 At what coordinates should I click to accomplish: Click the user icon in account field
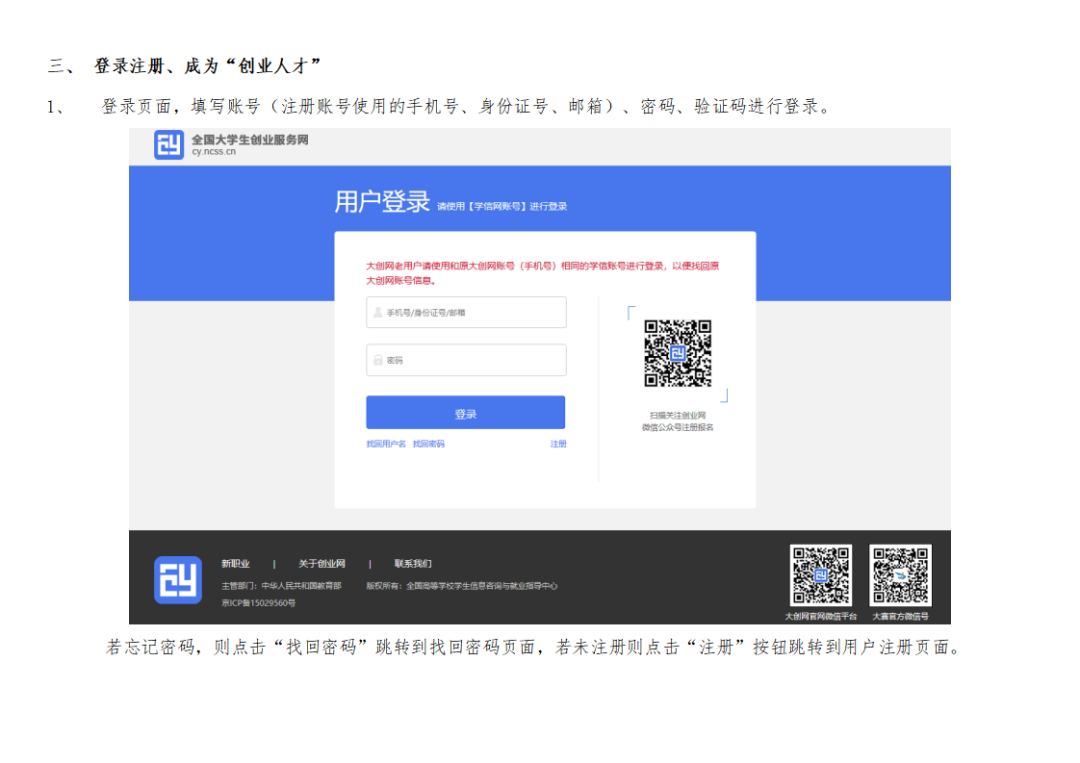377,313
